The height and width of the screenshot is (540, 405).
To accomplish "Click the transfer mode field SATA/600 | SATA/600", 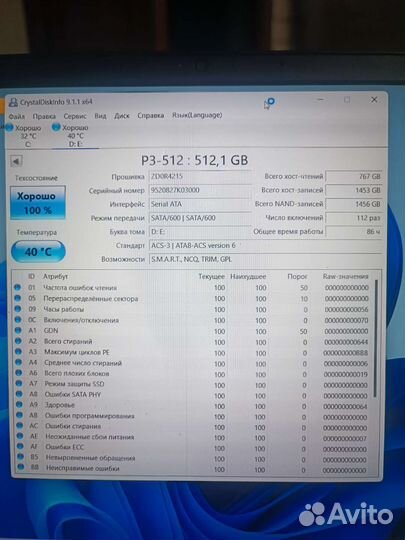I will point(200,218).
